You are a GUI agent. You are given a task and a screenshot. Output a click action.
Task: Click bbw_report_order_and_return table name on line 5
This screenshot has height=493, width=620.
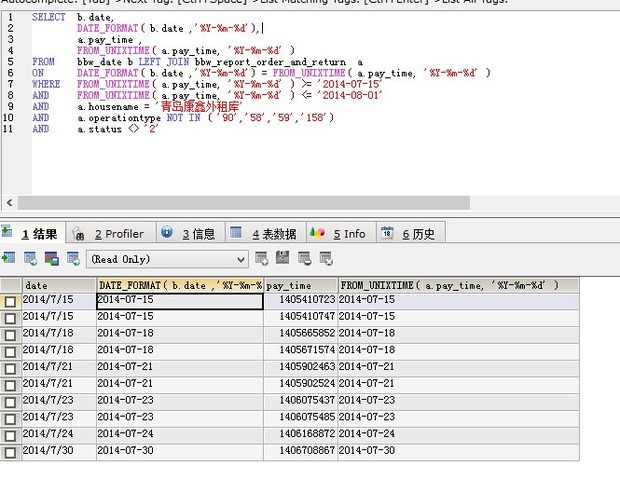pyautogui.click(x=270, y=62)
